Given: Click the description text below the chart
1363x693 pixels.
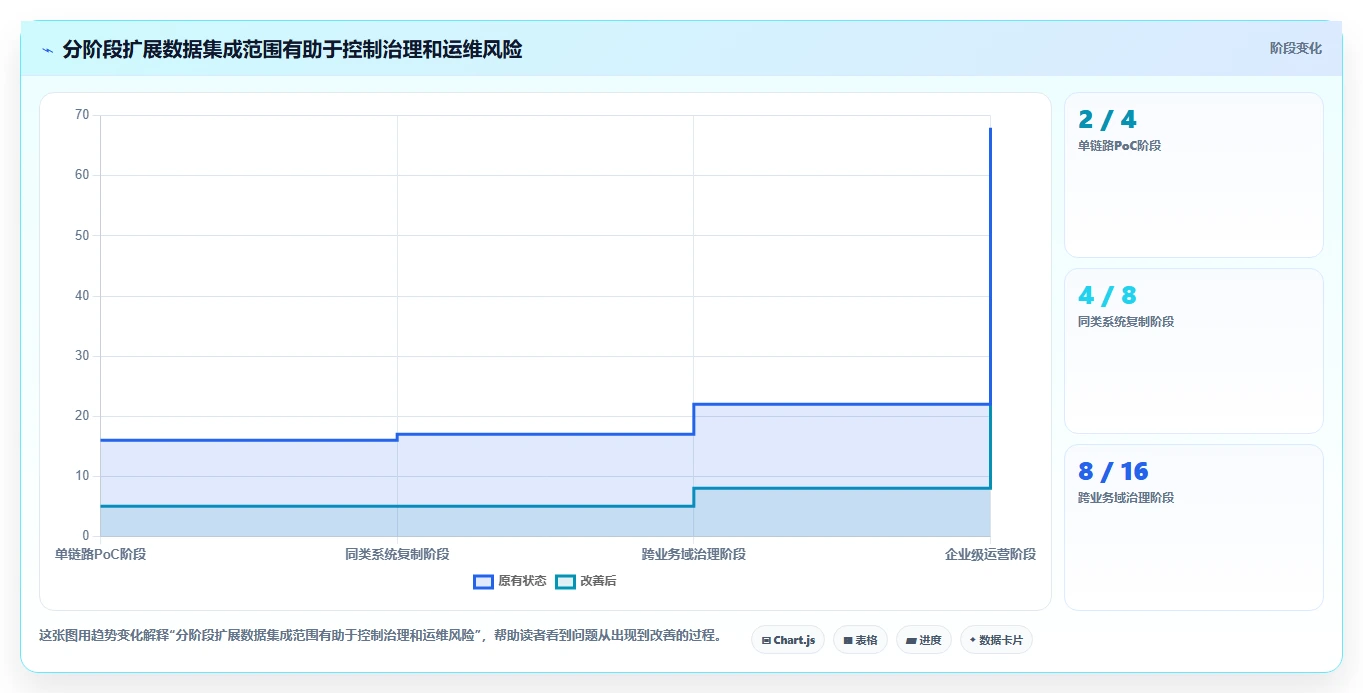Looking at the screenshot, I should pyautogui.click(x=380, y=636).
